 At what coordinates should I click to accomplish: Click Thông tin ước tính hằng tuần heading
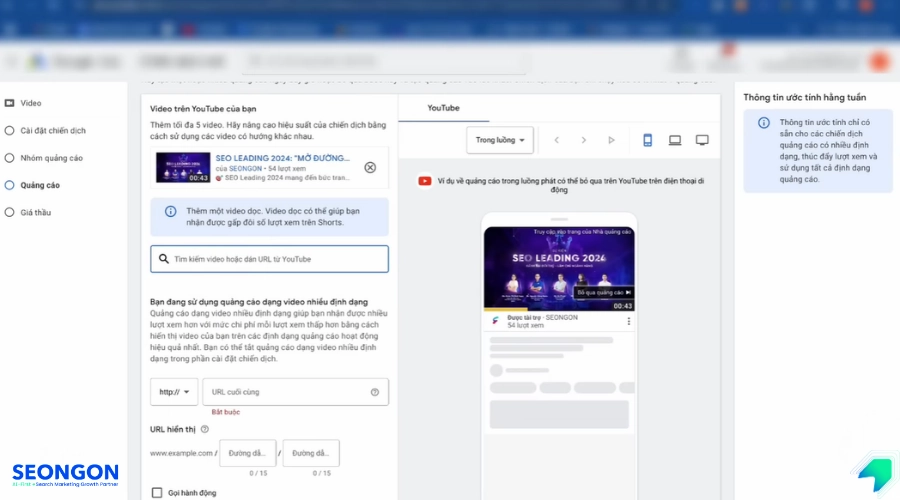805,98
